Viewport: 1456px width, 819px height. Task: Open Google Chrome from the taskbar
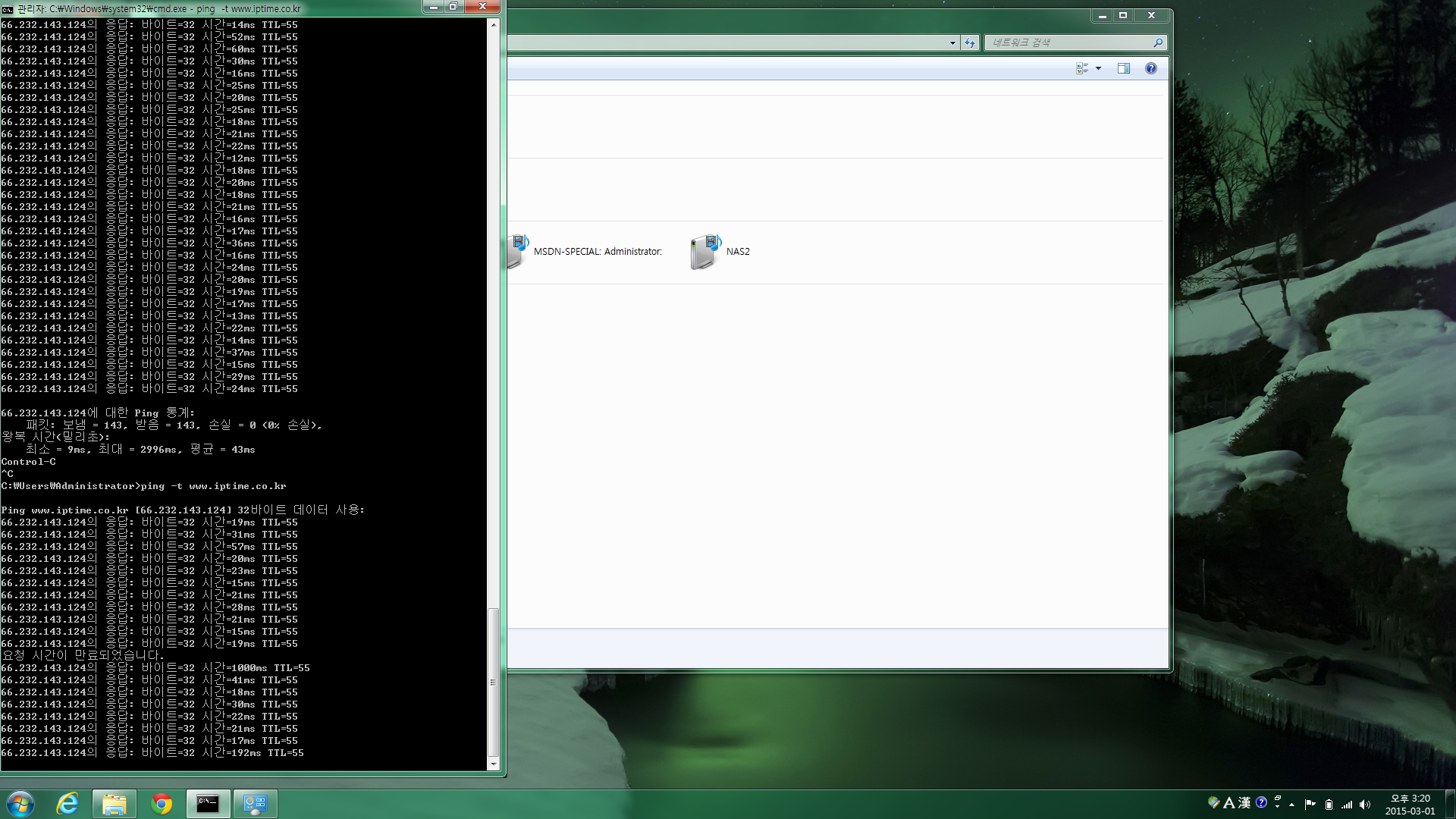click(161, 804)
